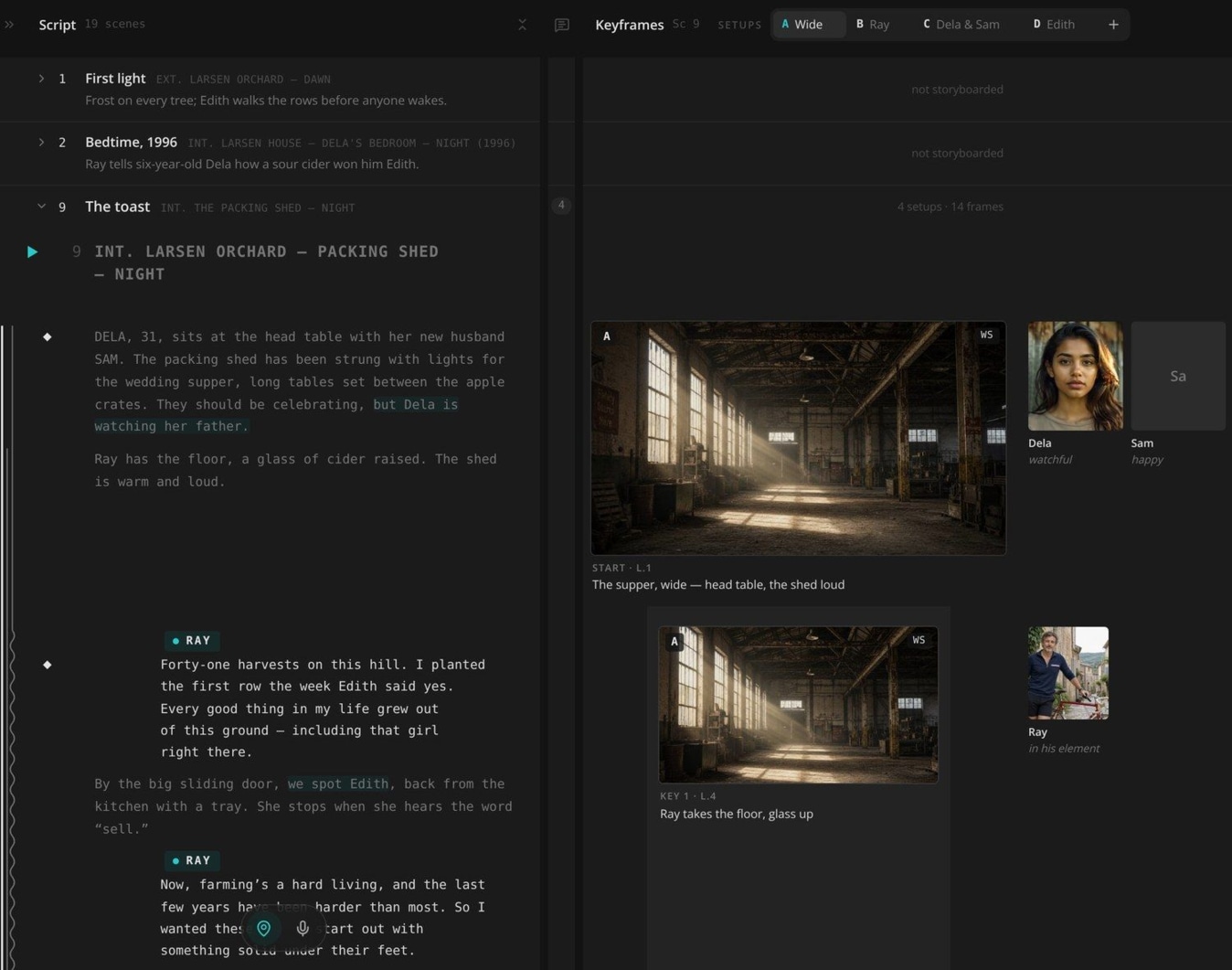
Task: Click 'in his element' label under Ray
Action: click(1064, 749)
